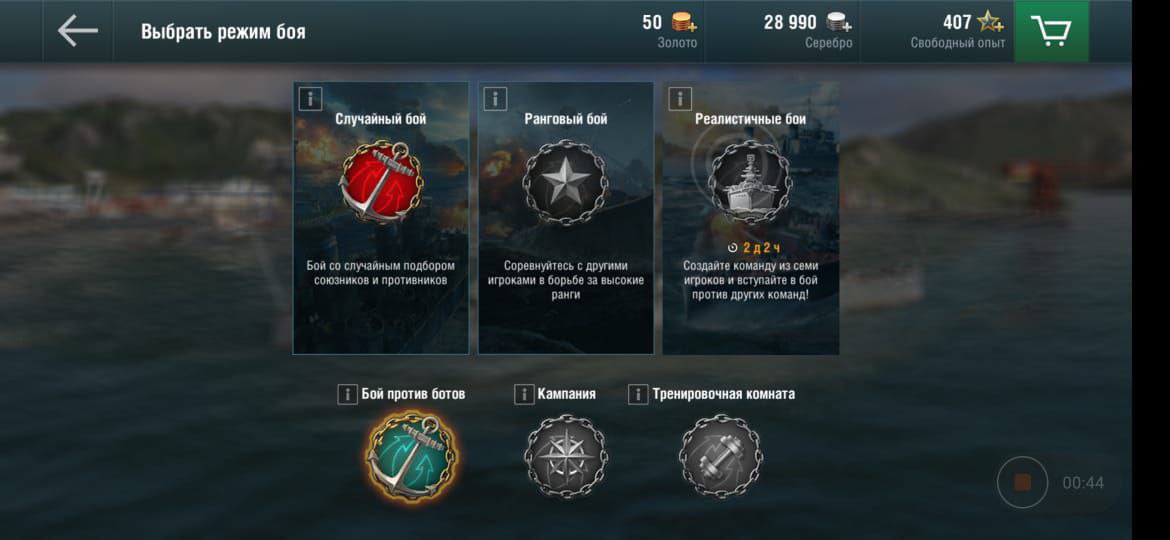Show info for Случайный бой card
This screenshot has width=1170, height=540.
coord(310,98)
